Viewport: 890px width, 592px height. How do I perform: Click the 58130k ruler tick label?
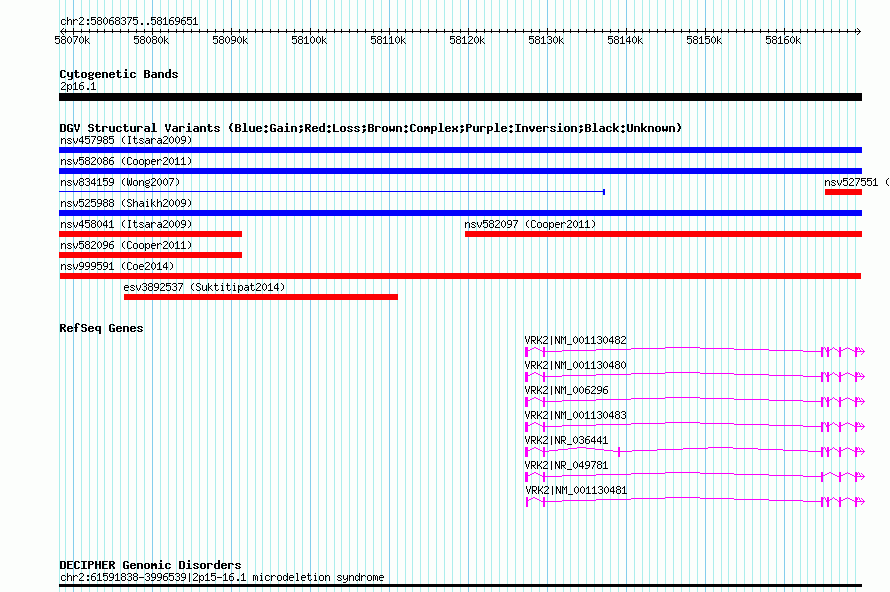(546, 41)
